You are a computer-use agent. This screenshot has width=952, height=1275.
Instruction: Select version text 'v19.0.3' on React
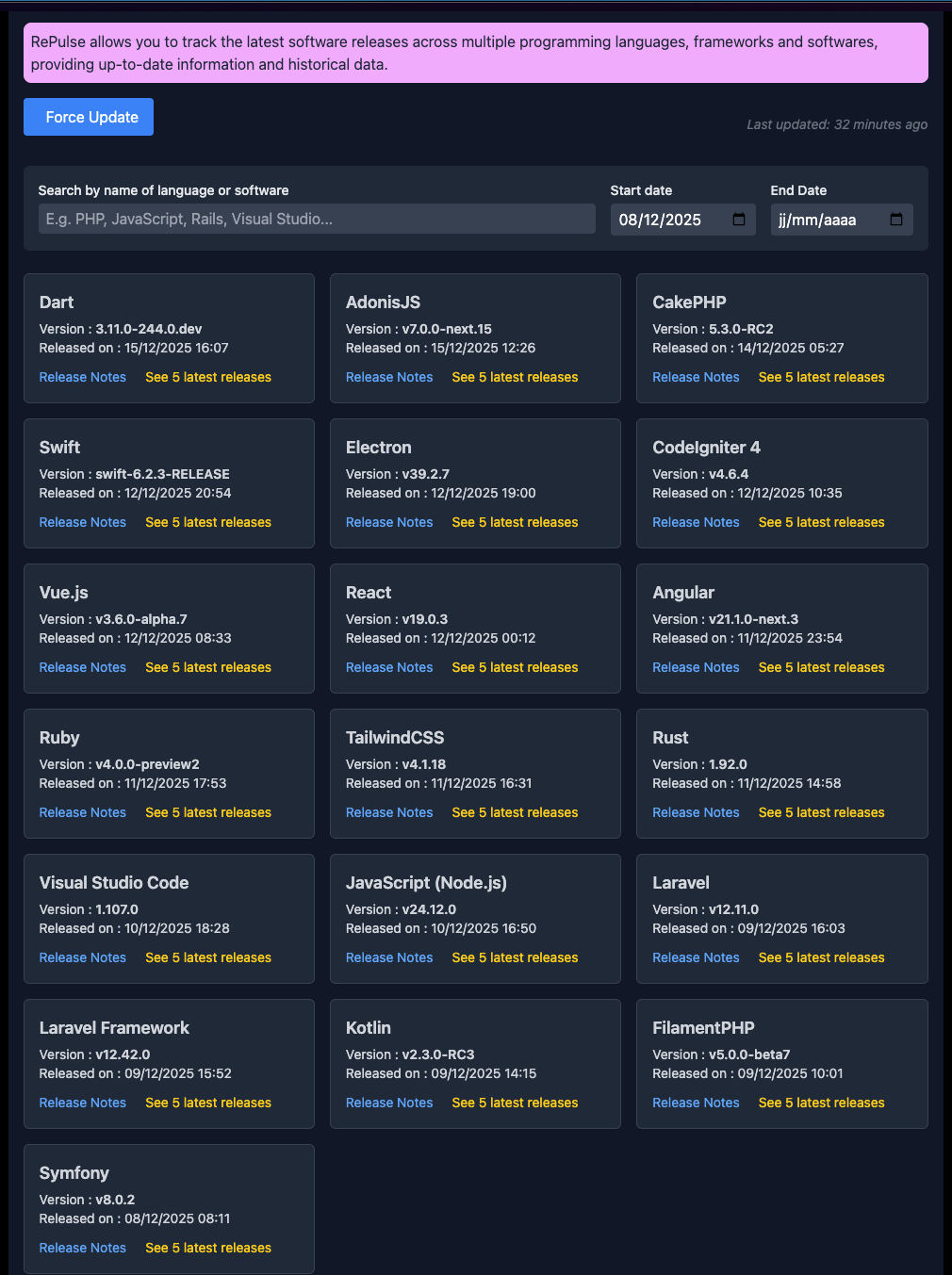pos(425,619)
